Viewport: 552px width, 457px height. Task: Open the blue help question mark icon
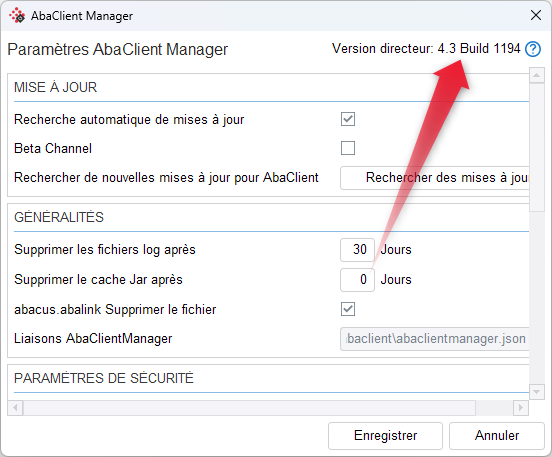click(x=533, y=49)
